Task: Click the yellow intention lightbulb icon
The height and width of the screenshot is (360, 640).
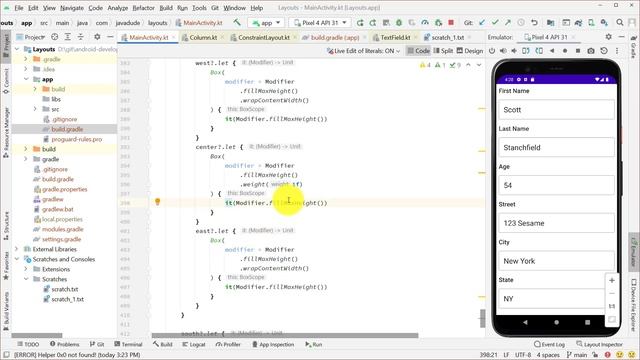Action: (158, 201)
